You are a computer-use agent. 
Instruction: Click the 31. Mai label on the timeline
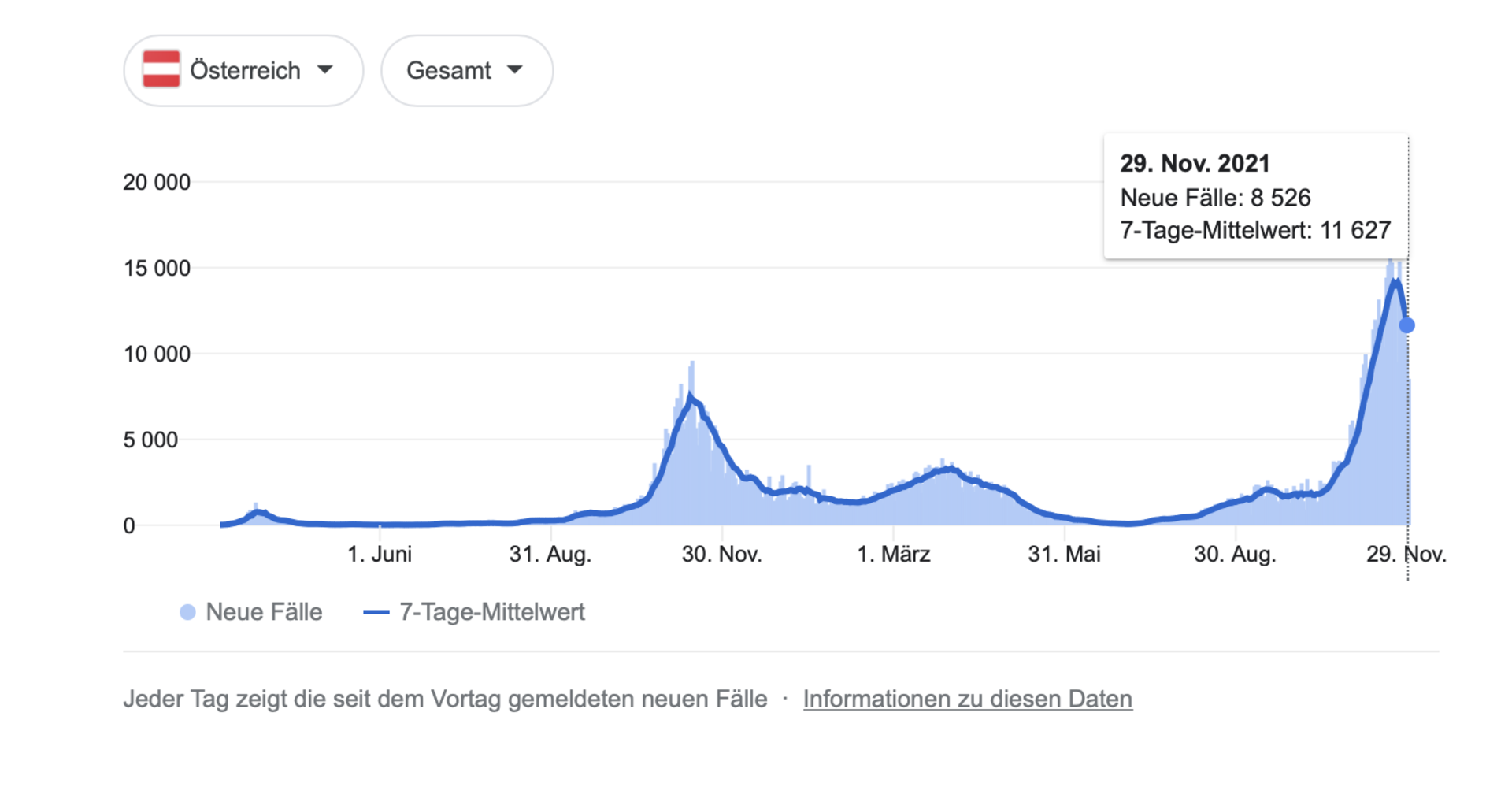point(1065,555)
